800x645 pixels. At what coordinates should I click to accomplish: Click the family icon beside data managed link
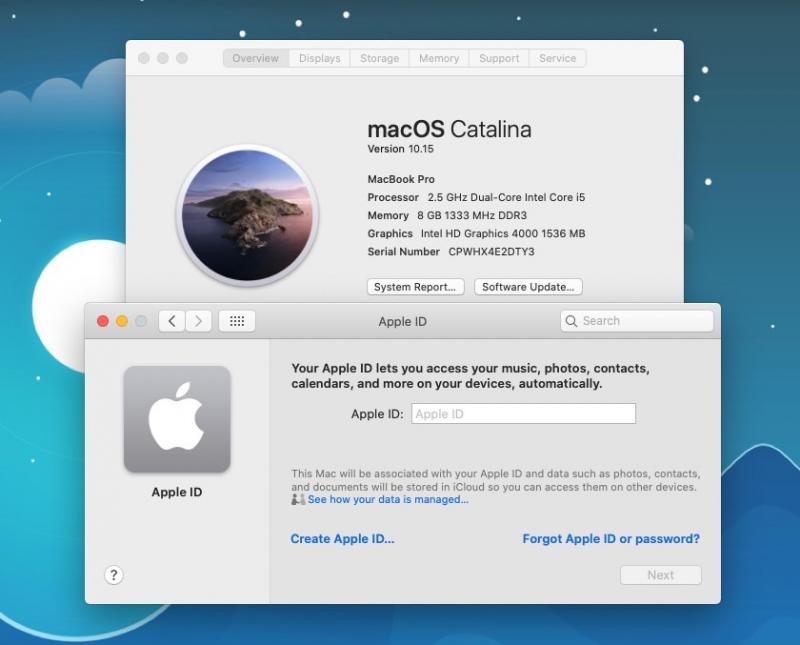[x=298, y=499]
